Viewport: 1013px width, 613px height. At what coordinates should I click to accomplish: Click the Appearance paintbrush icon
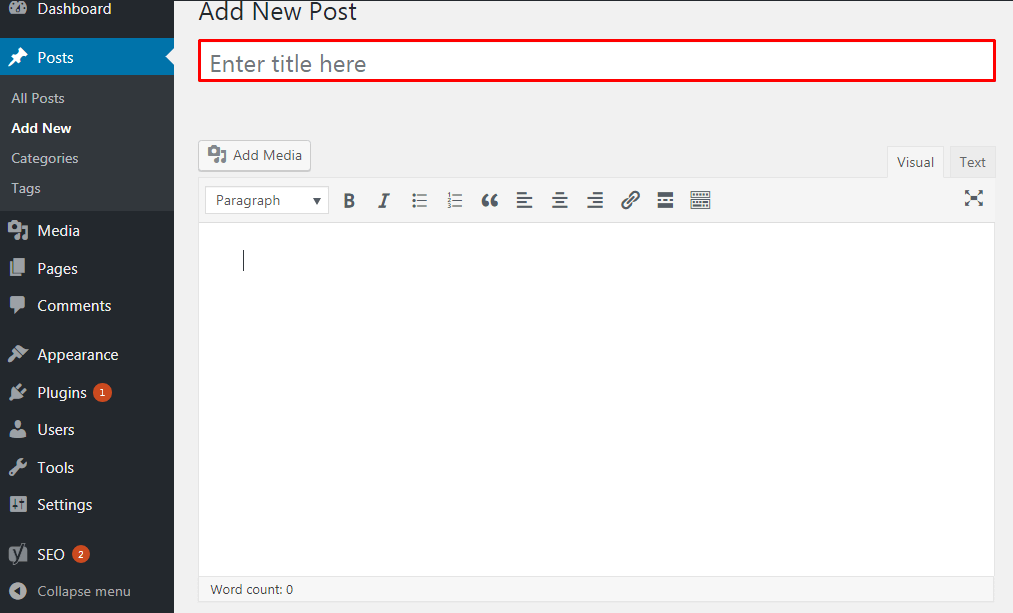tap(18, 354)
